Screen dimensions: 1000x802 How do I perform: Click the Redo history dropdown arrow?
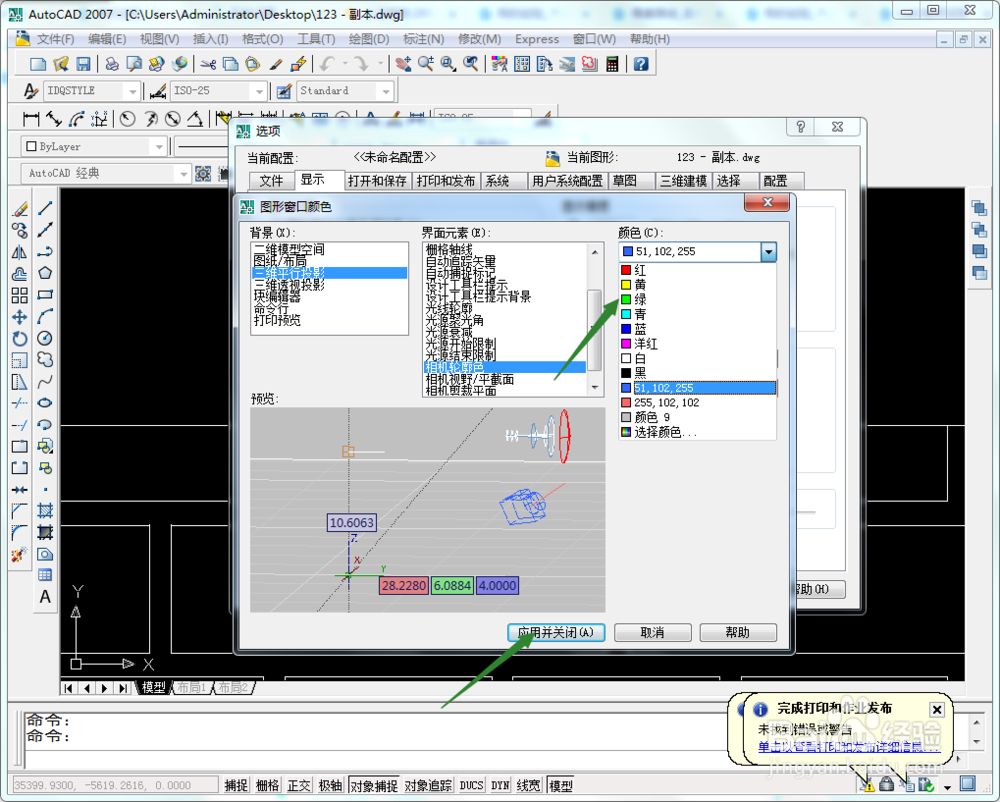[x=380, y=64]
